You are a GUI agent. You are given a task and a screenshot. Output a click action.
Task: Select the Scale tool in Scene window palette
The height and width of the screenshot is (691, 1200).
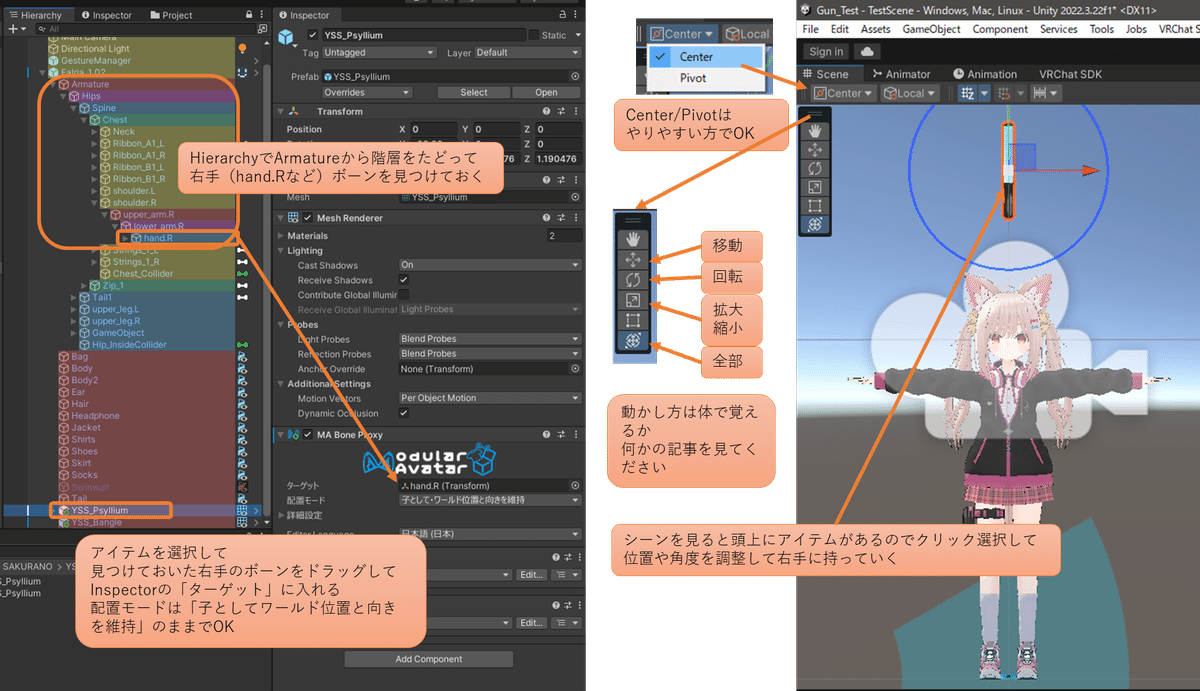(814, 188)
